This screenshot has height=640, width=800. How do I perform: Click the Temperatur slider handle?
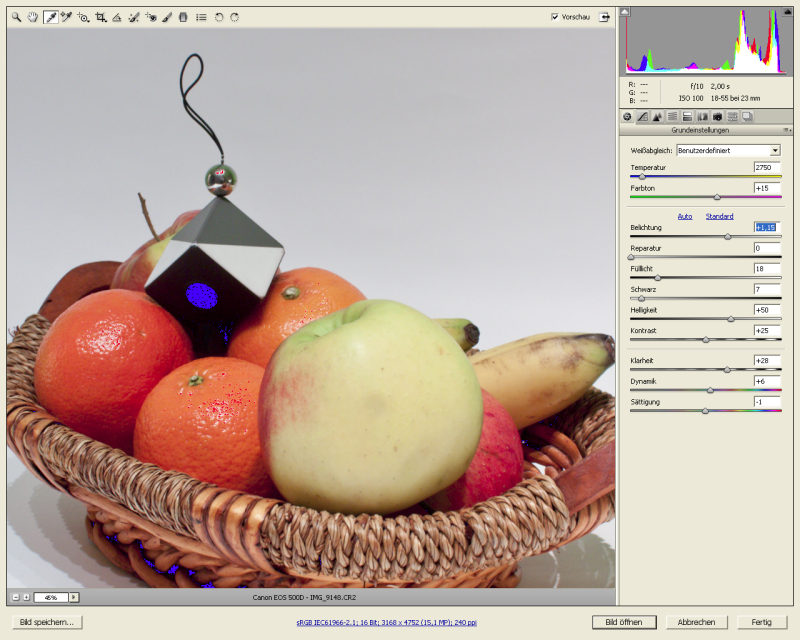click(x=642, y=177)
